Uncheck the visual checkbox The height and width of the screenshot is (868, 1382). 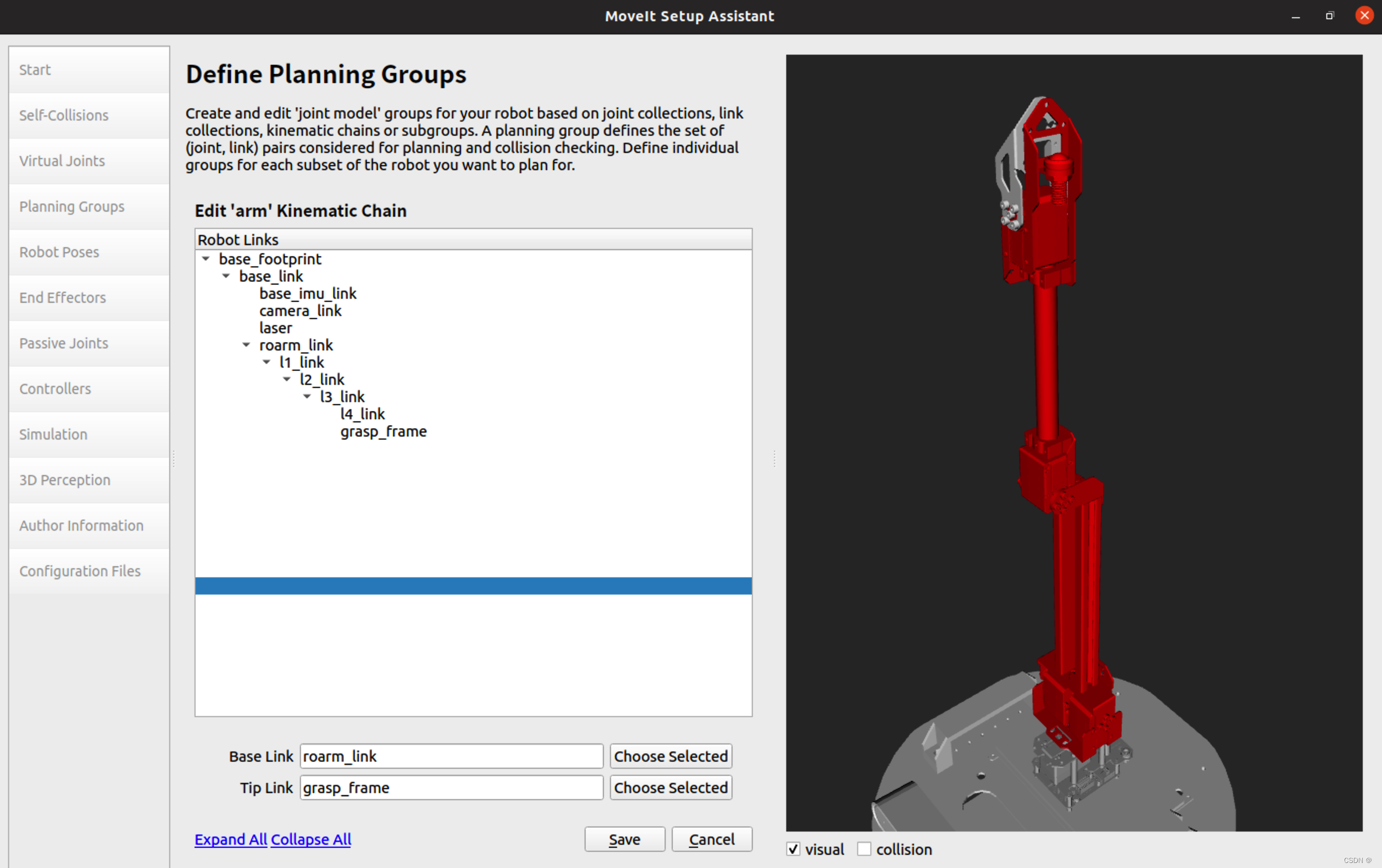(793, 848)
